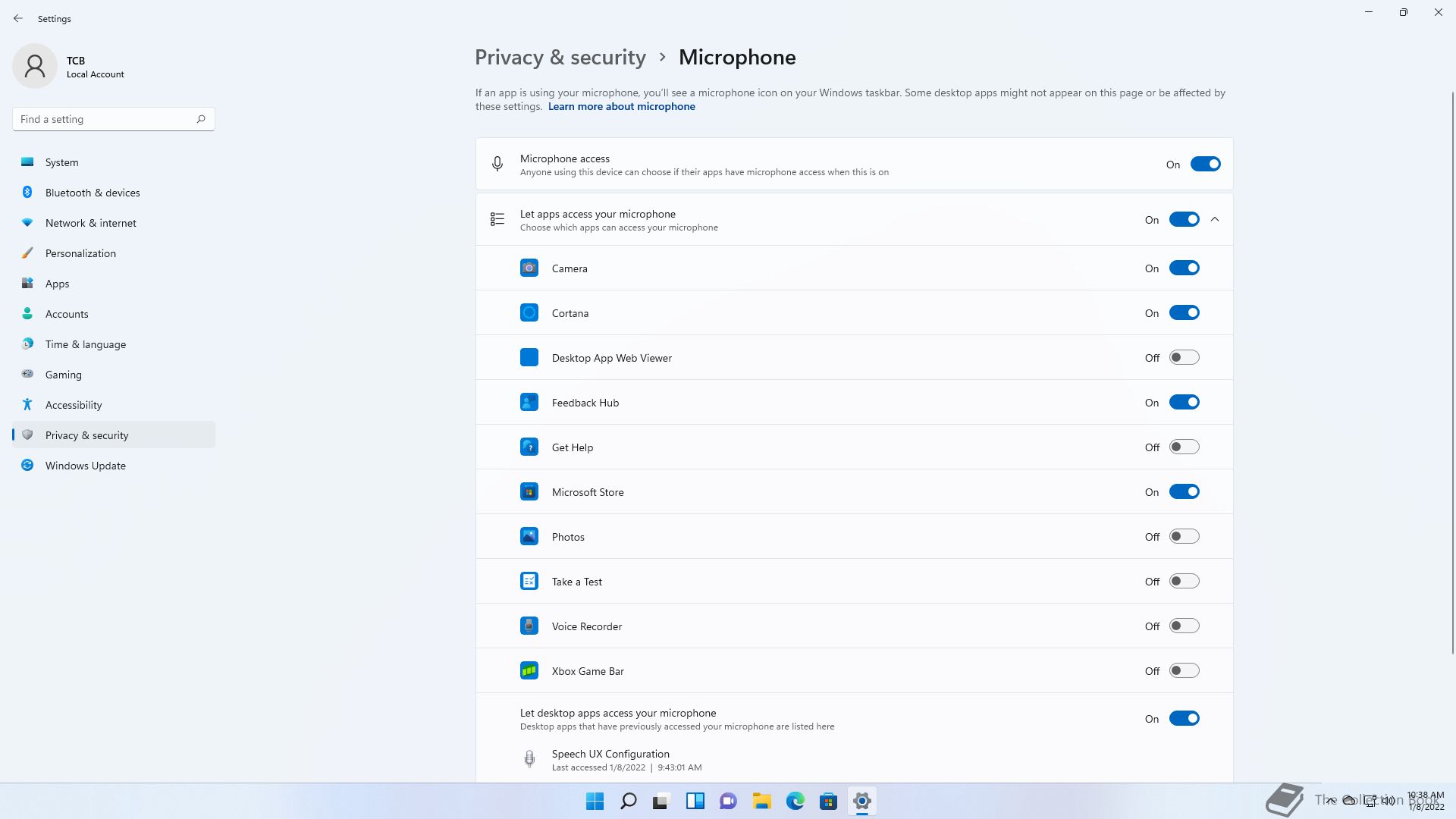Screen dimensions: 1456x819
Task: Open Network & internet category
Action: tap(114, 223)
